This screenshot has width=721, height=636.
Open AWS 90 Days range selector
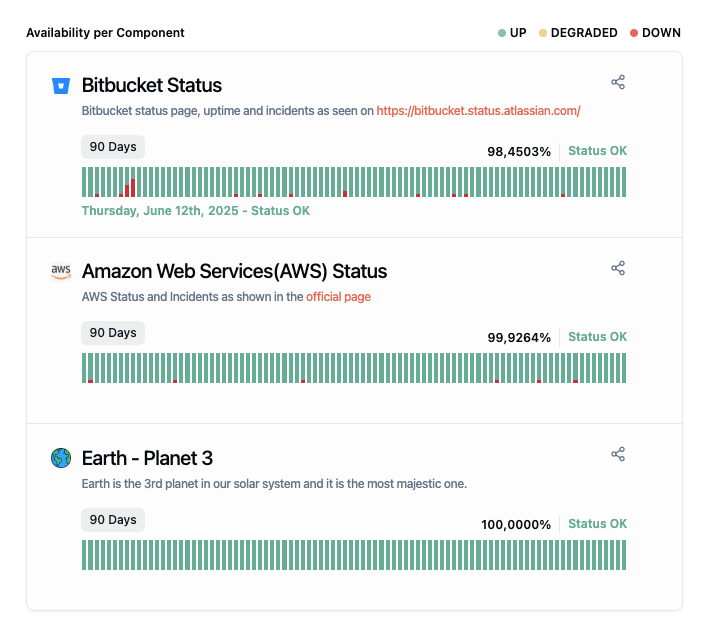pos(113,333)
